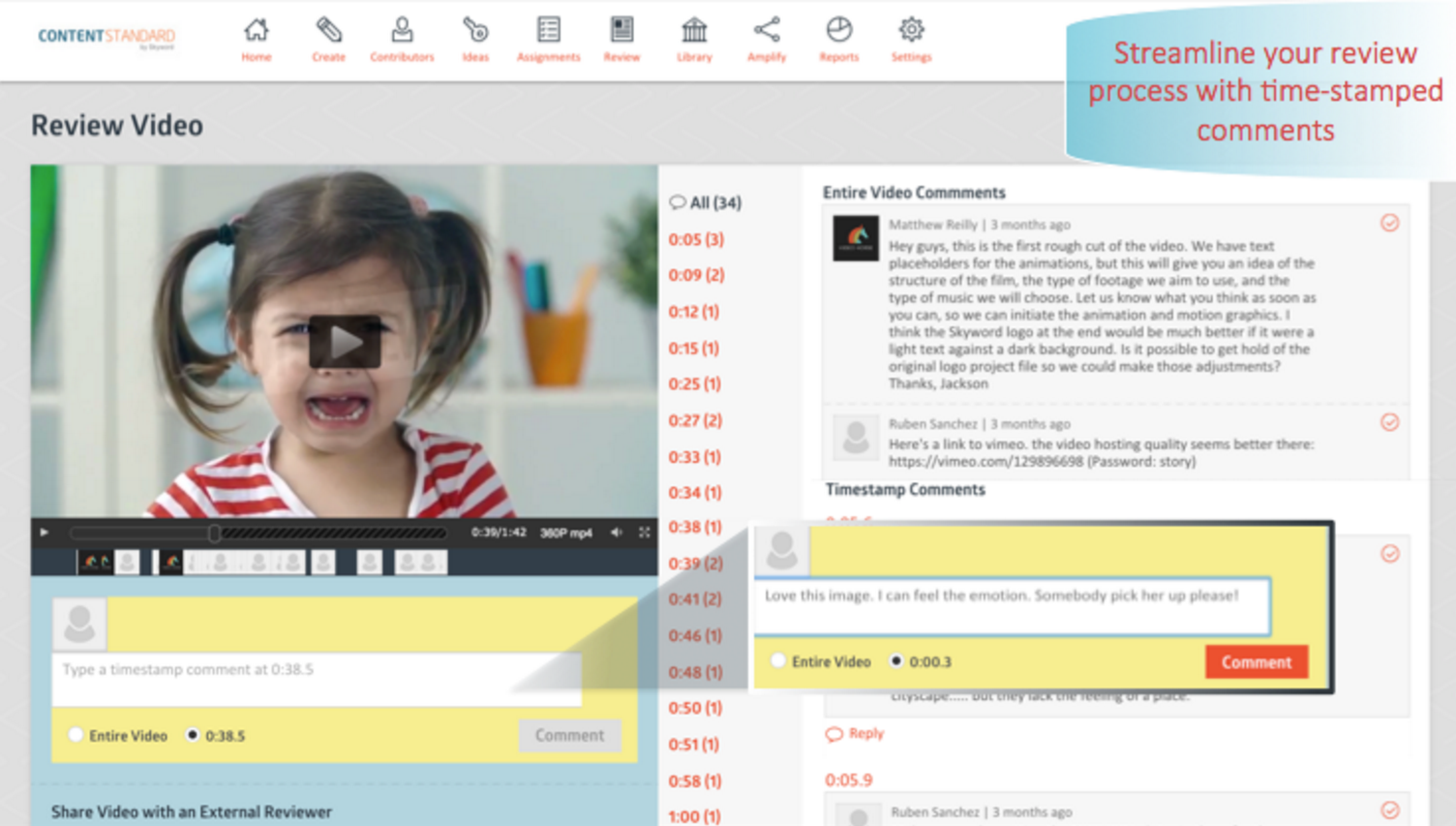The height and width of the screenshot is (826, 1456).
Task: Jump to 0:27 (2) timestamp comments
Action: point(695,420)
